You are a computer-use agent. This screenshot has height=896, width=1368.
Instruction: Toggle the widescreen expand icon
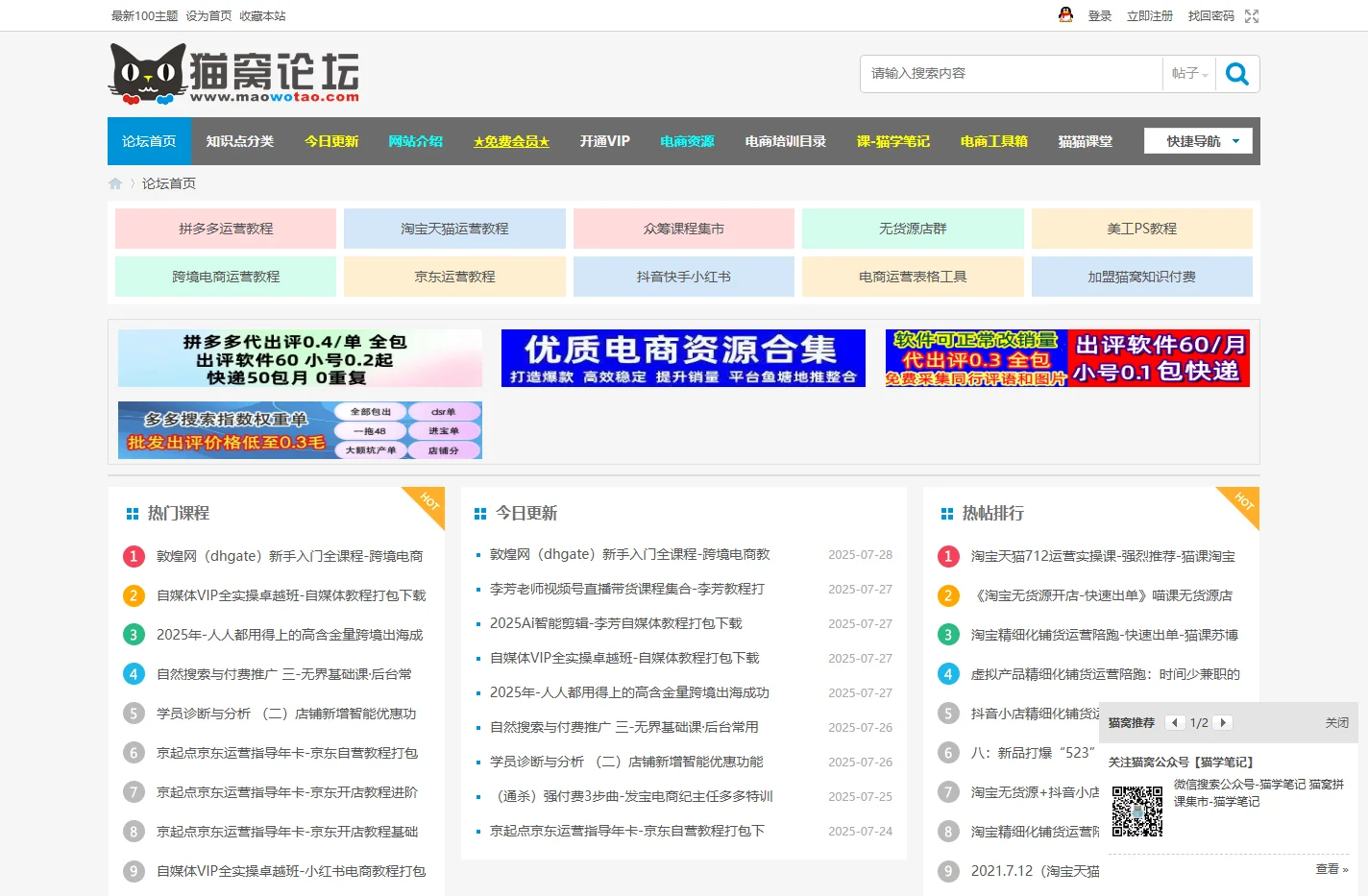tap(1252, 16)
